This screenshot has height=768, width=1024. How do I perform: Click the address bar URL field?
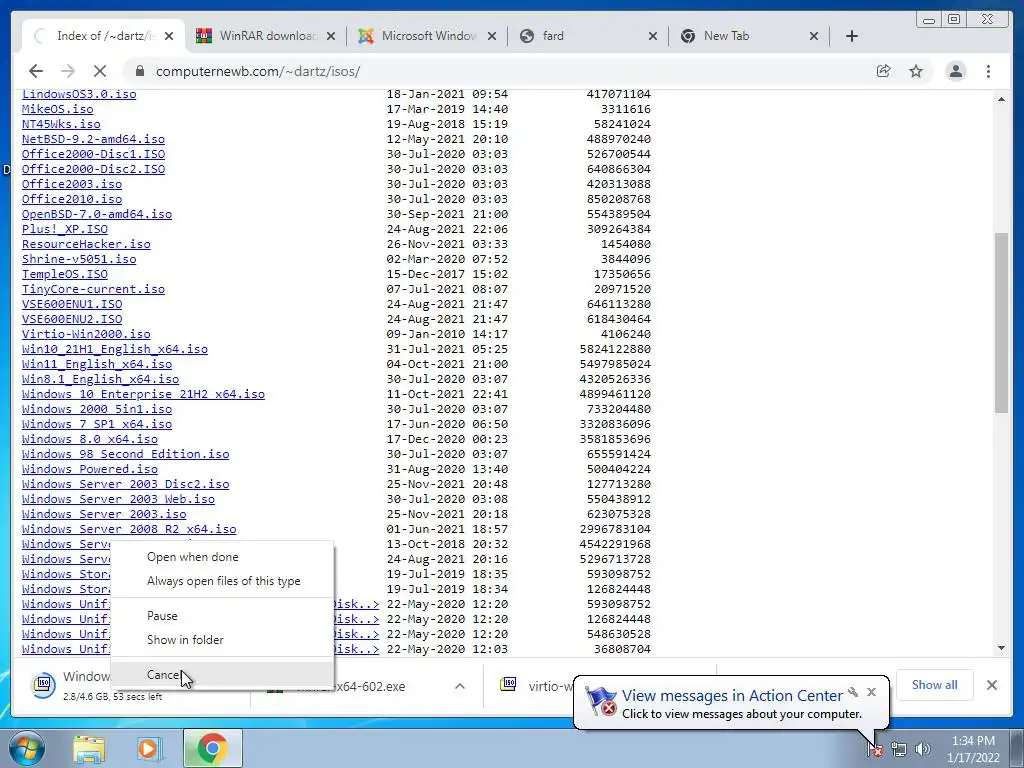pos(496,71)
